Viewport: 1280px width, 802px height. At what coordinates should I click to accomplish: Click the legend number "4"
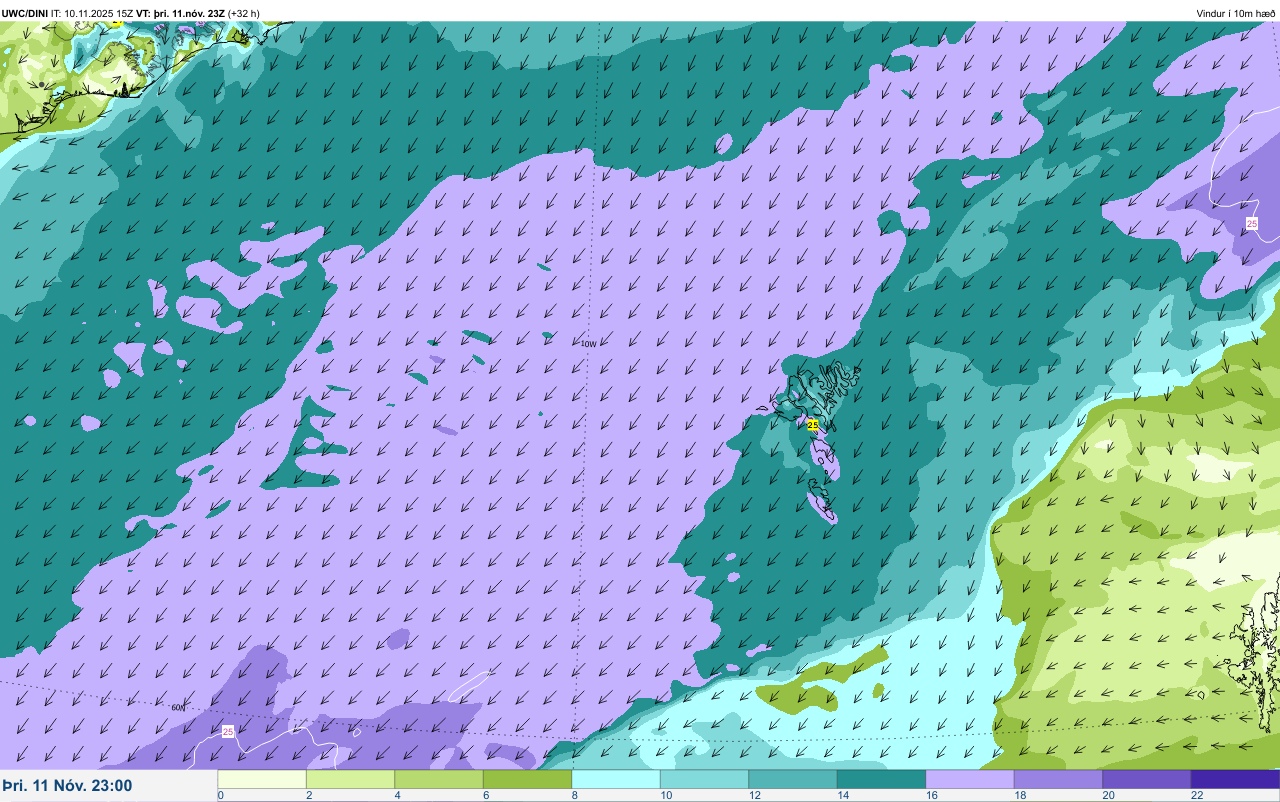397,796
